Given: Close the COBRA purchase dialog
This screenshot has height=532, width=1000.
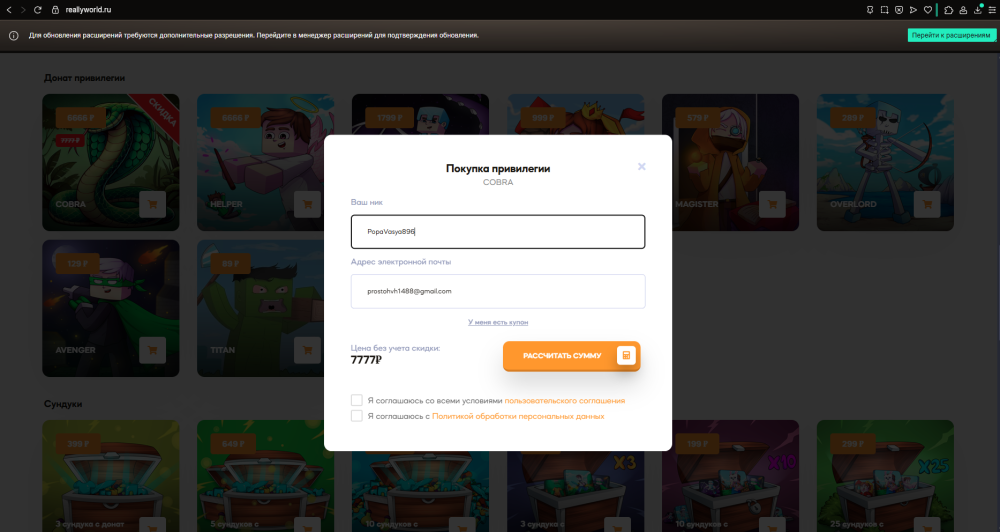Looking at the screenshot, I should point(642,166).
